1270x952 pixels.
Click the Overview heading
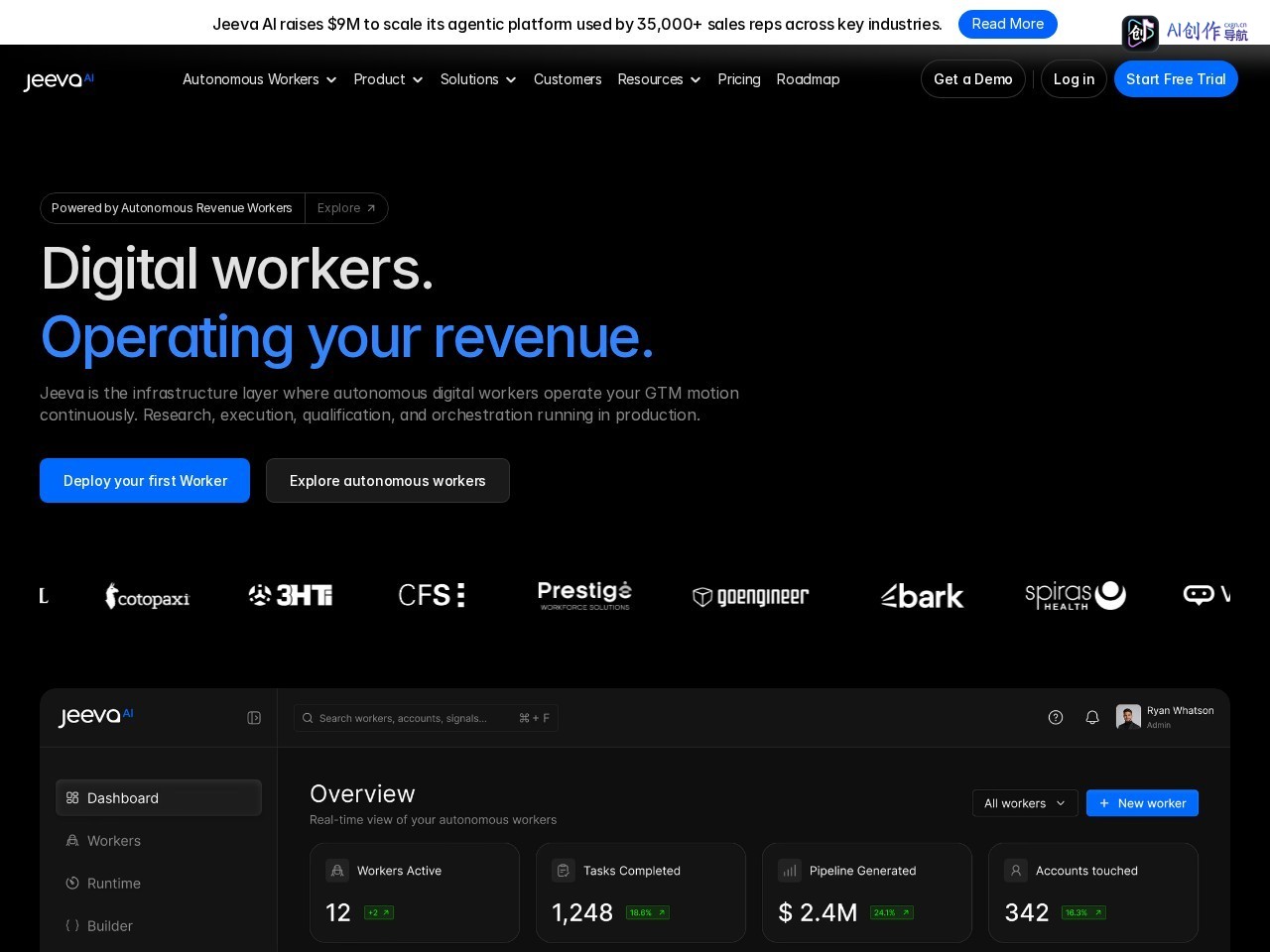[x=362, y=794]
